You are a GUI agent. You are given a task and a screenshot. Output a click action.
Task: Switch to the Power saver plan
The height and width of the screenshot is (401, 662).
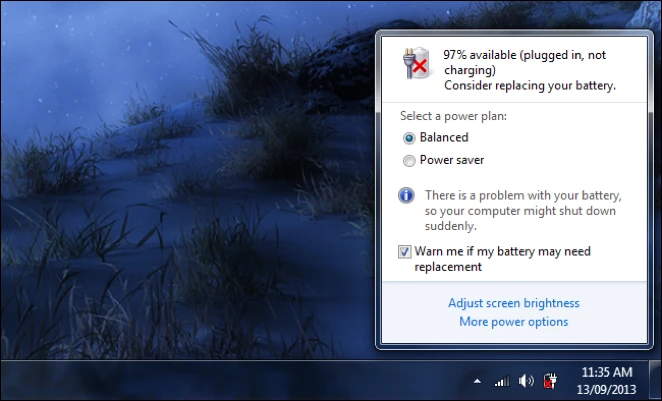pyautogui.click(x=408, y=160)
